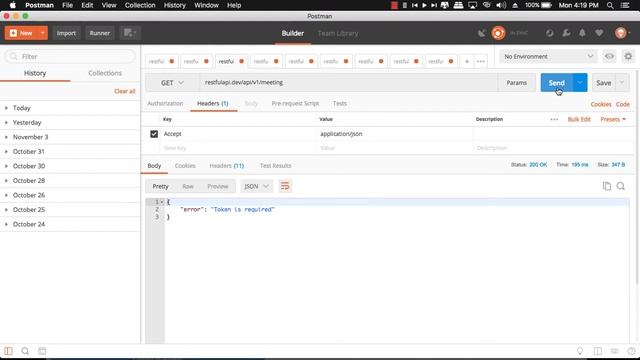Send the request
Image resolution: width=640 pixels, height=360 pixels.
coord(557,83)
